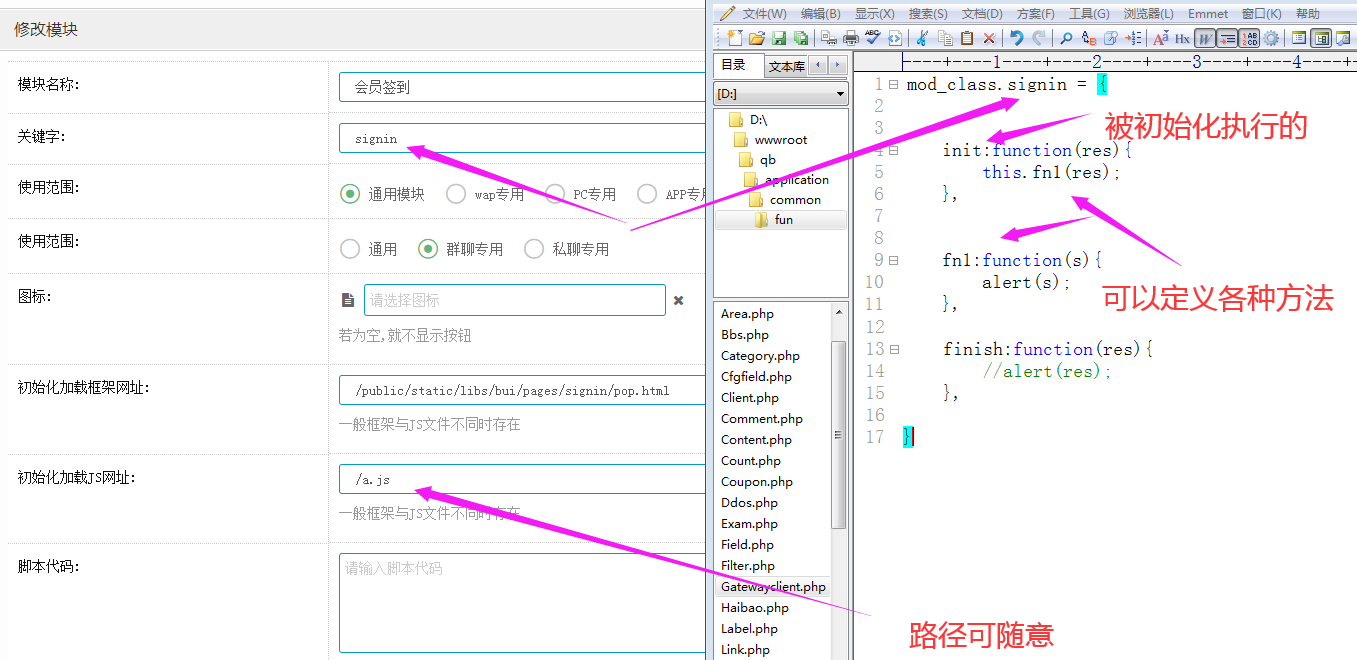Screen dimensions: 1357x660
Task: Open the 文件(W) menu
Action: click(x=763, y=13)
